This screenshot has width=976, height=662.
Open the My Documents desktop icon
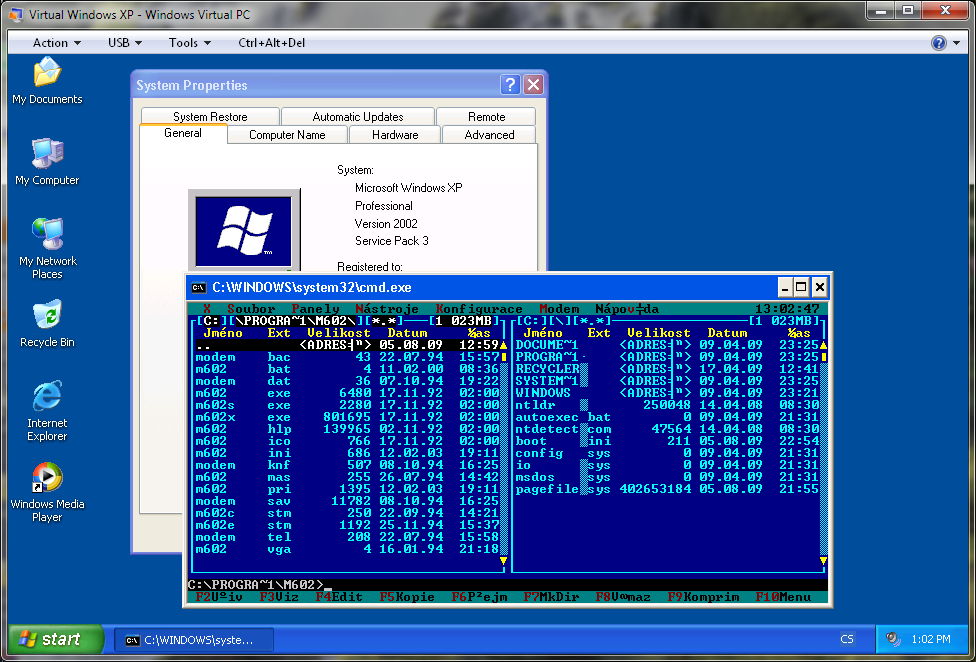(x=47, y=81)
